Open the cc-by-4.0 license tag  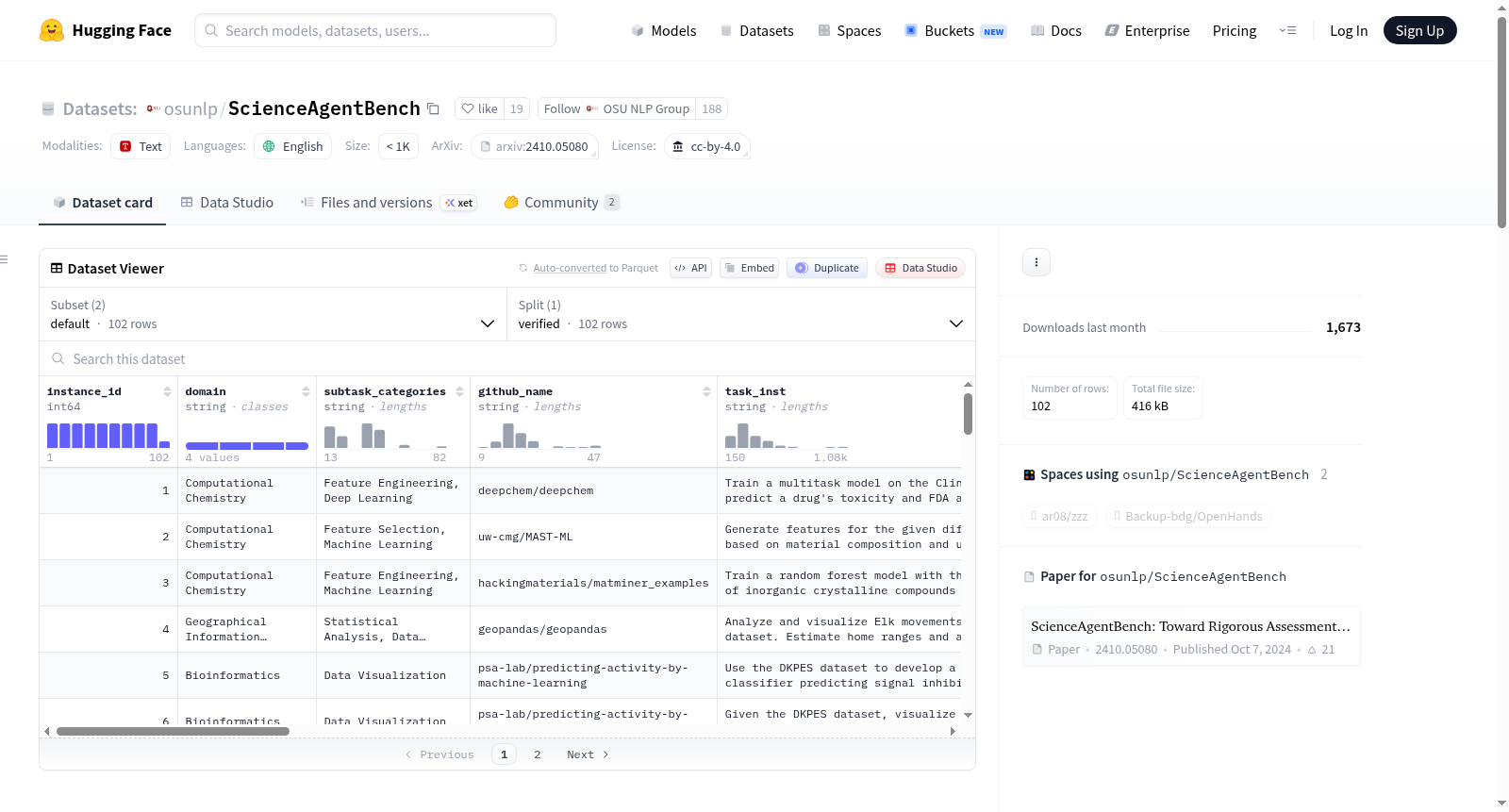point(707,146)
